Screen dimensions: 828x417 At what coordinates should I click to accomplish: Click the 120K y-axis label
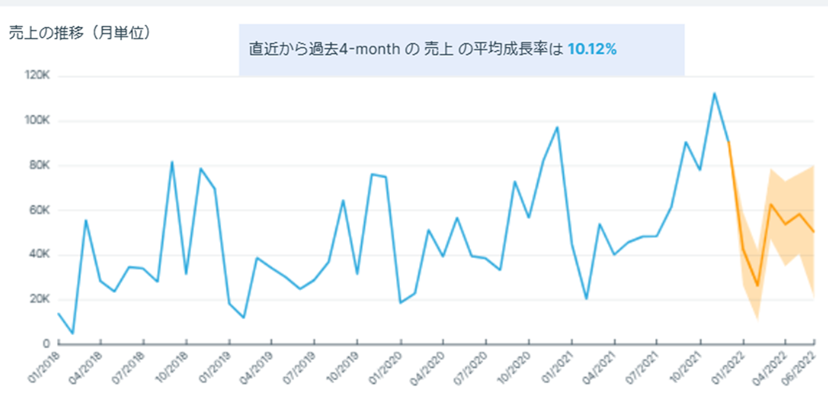tap(37, 77)
